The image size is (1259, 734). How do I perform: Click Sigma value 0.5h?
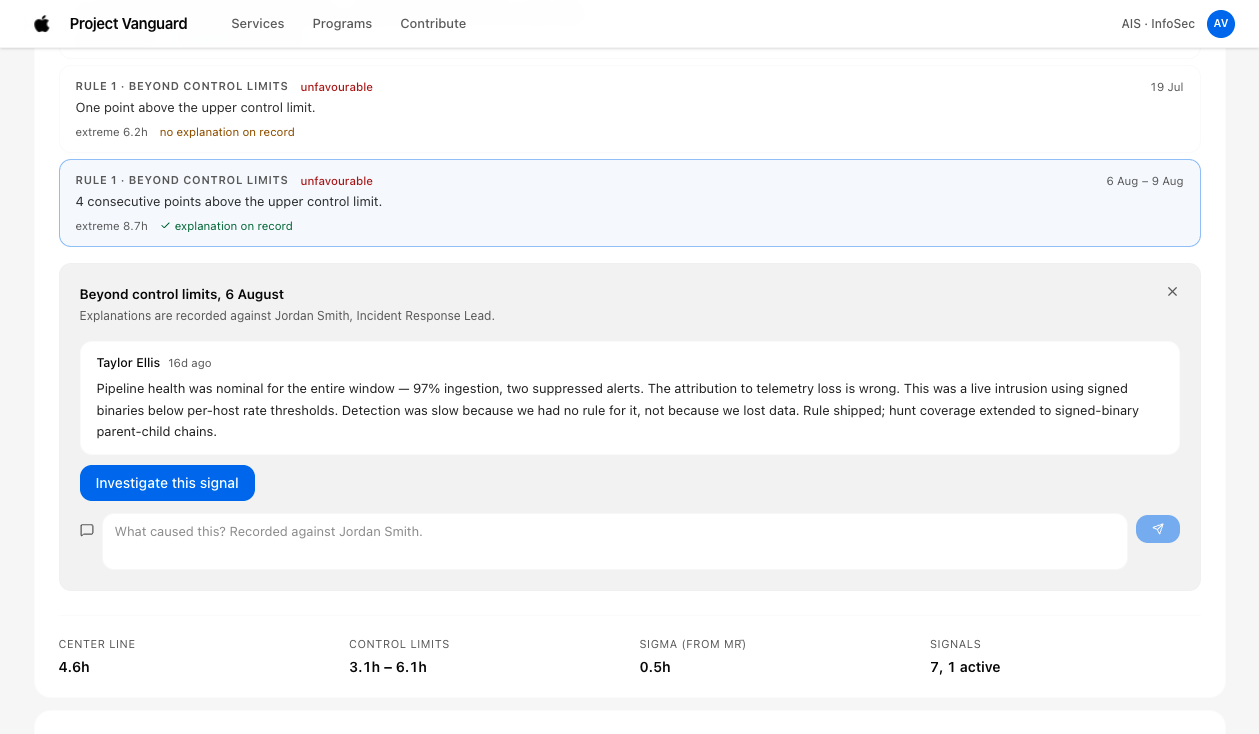(x=655, y=667)
